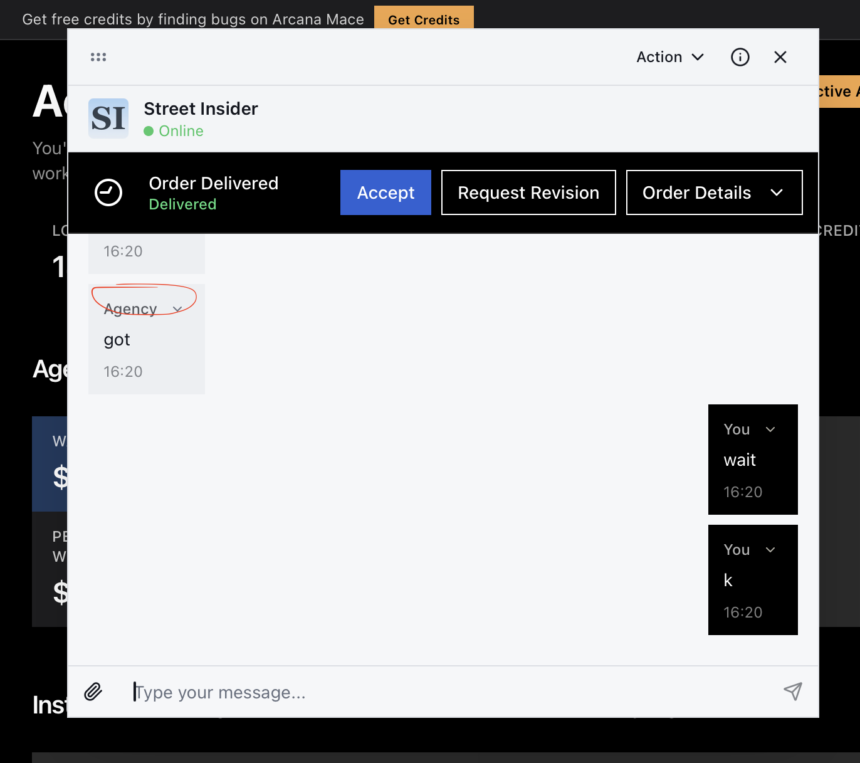The image size is (860, 763).
Task: Select the 'wait' message bubble
Action: coord(752,460)
